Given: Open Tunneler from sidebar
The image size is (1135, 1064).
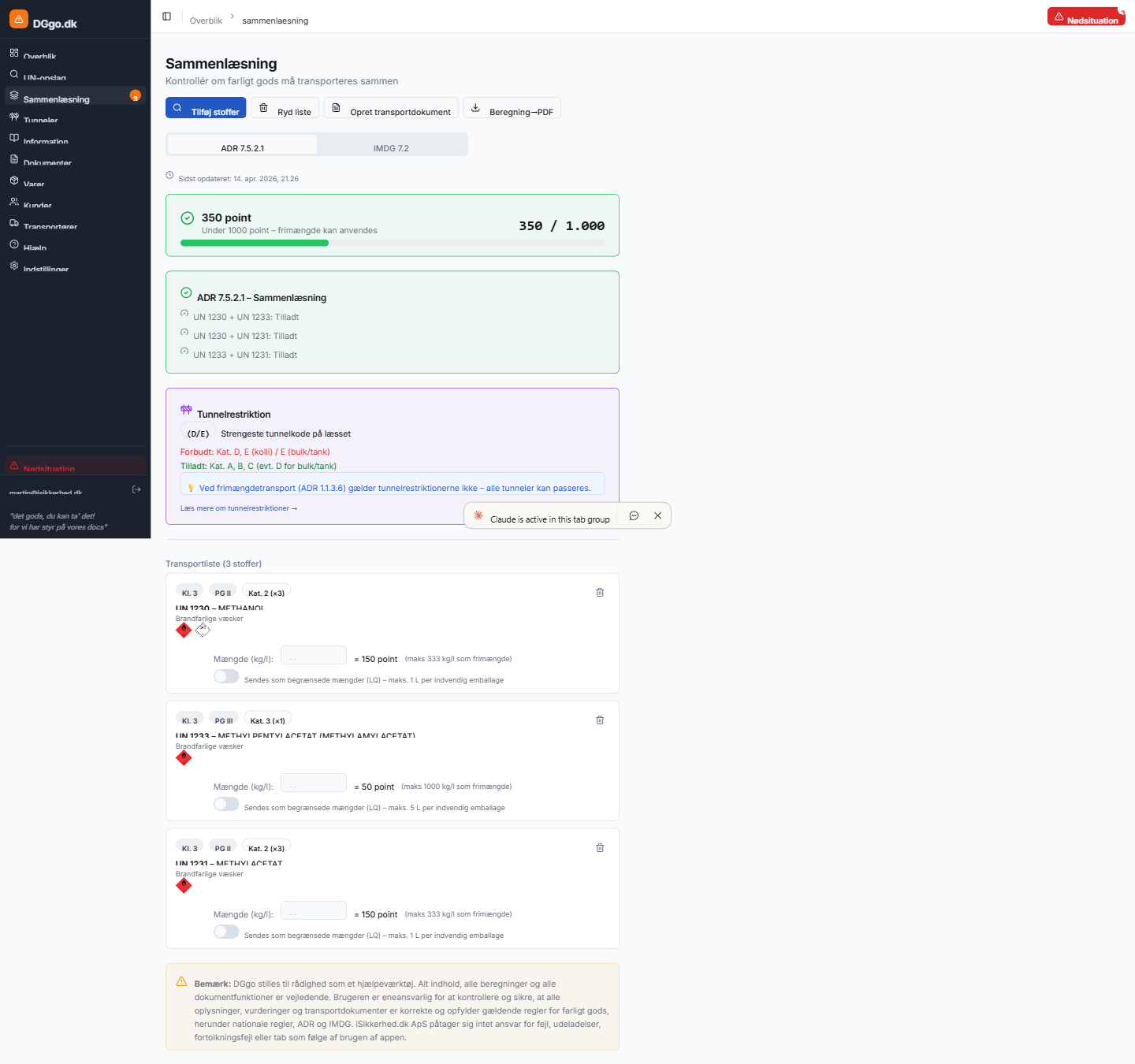Looking at the screenshot, I should 40,120.
